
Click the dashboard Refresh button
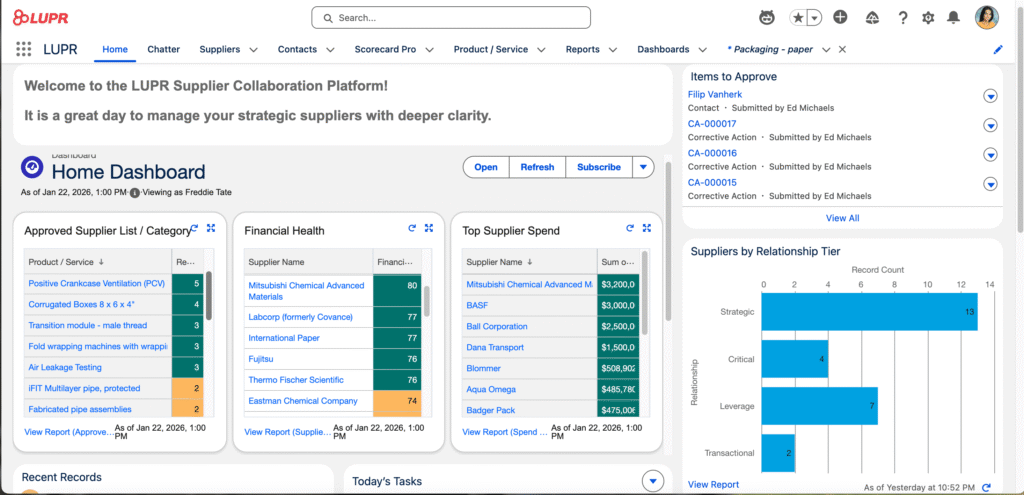[537, 167]
